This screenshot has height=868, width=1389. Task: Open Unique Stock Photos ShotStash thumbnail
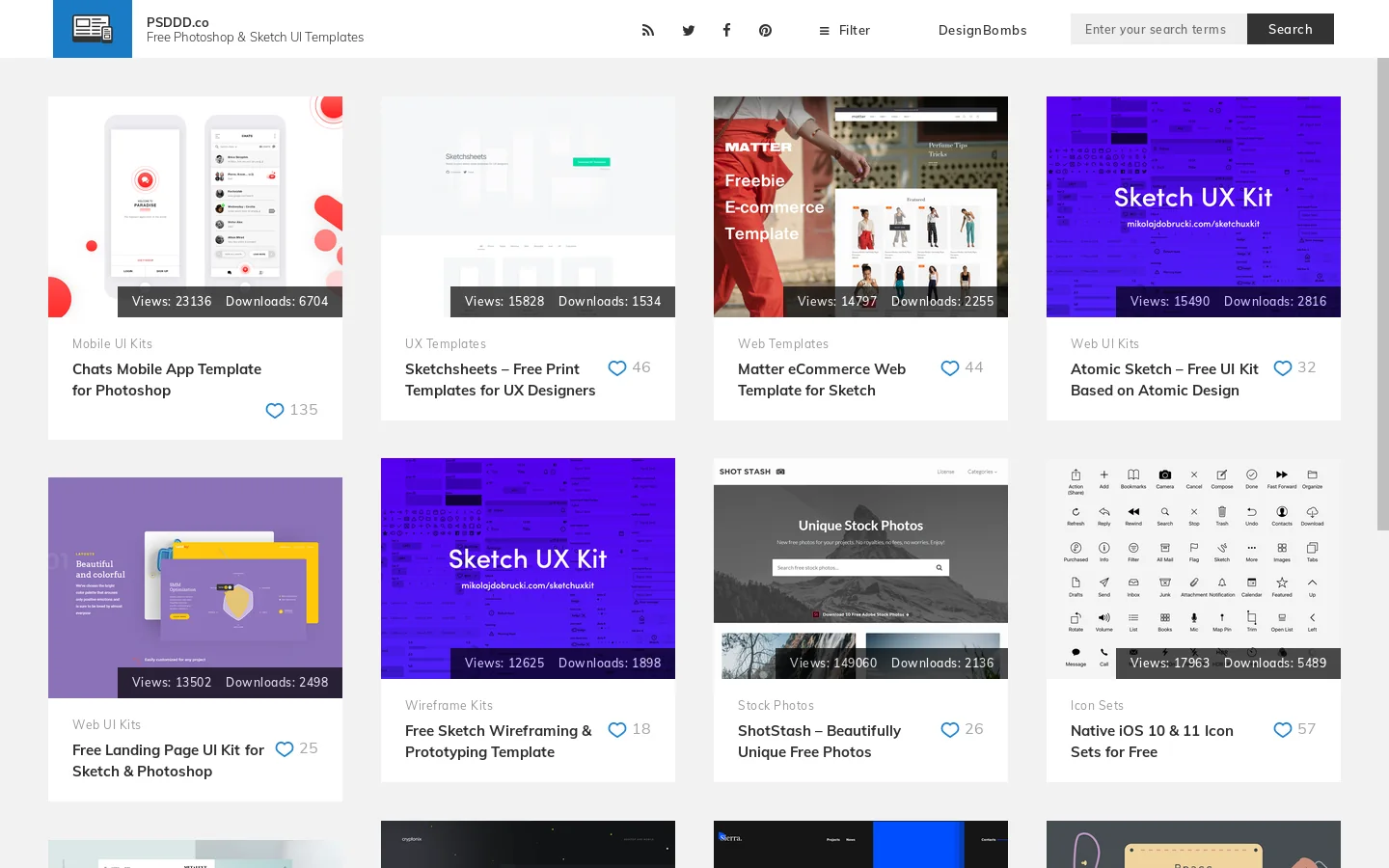(860, 568)
